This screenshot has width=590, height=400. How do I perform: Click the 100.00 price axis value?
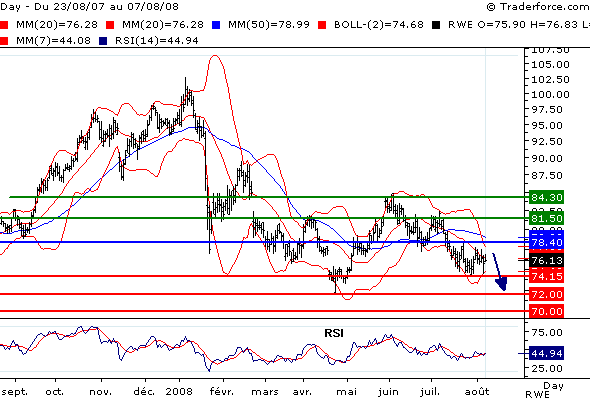550,94
